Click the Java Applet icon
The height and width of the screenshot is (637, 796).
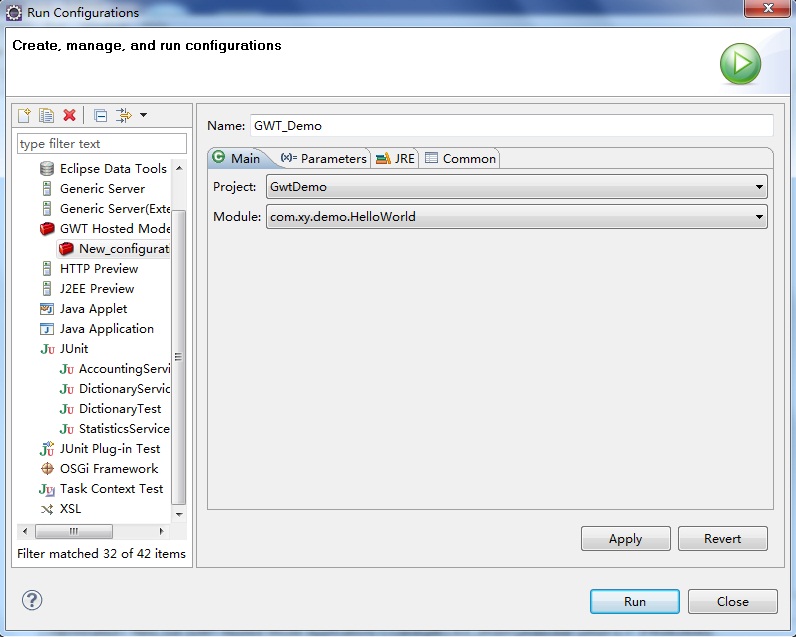point(47,309)
